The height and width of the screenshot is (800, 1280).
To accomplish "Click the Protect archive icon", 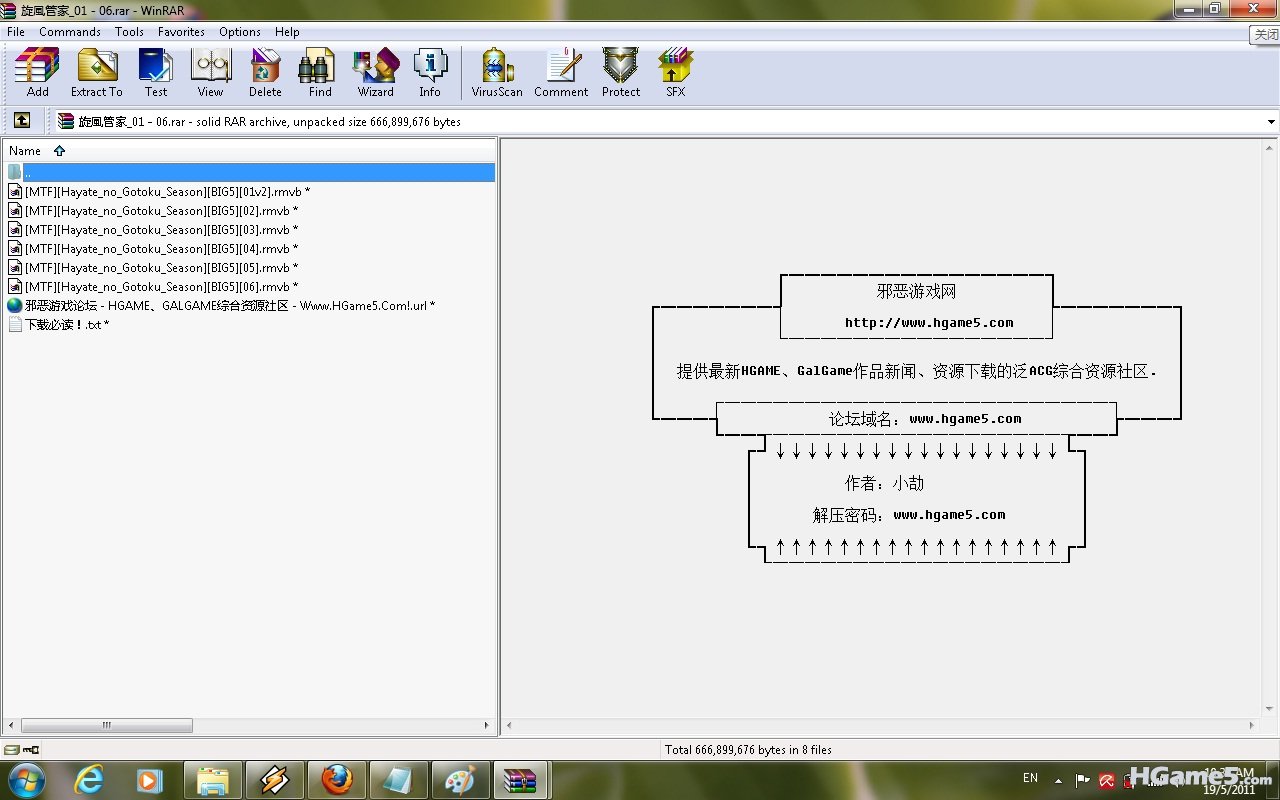I will click(x=621, y=72).
